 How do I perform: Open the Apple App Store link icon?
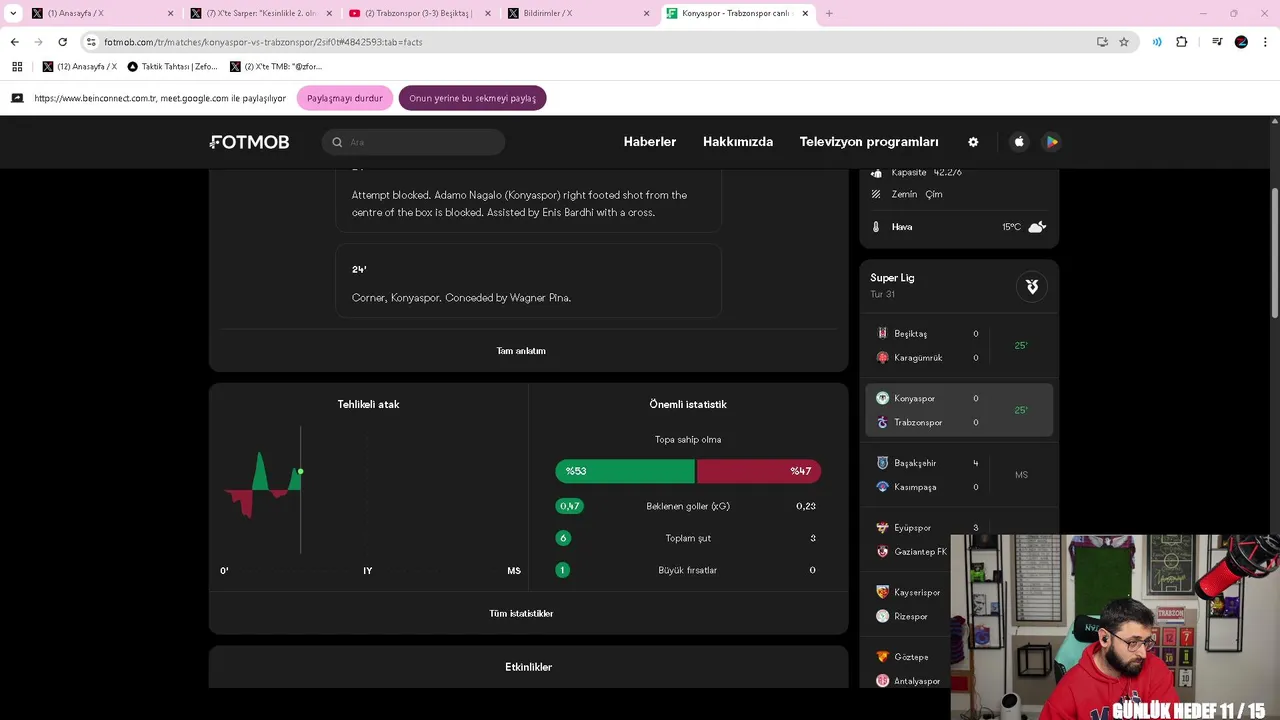point(1019,142)
